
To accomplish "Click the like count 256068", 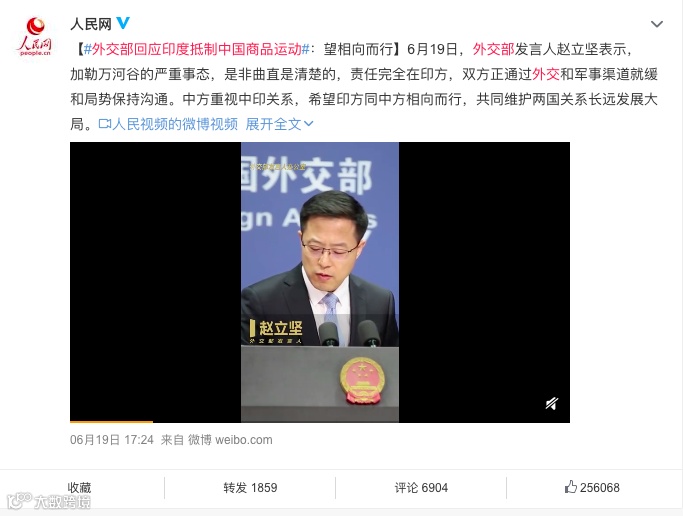I will (x=599, y=487).
